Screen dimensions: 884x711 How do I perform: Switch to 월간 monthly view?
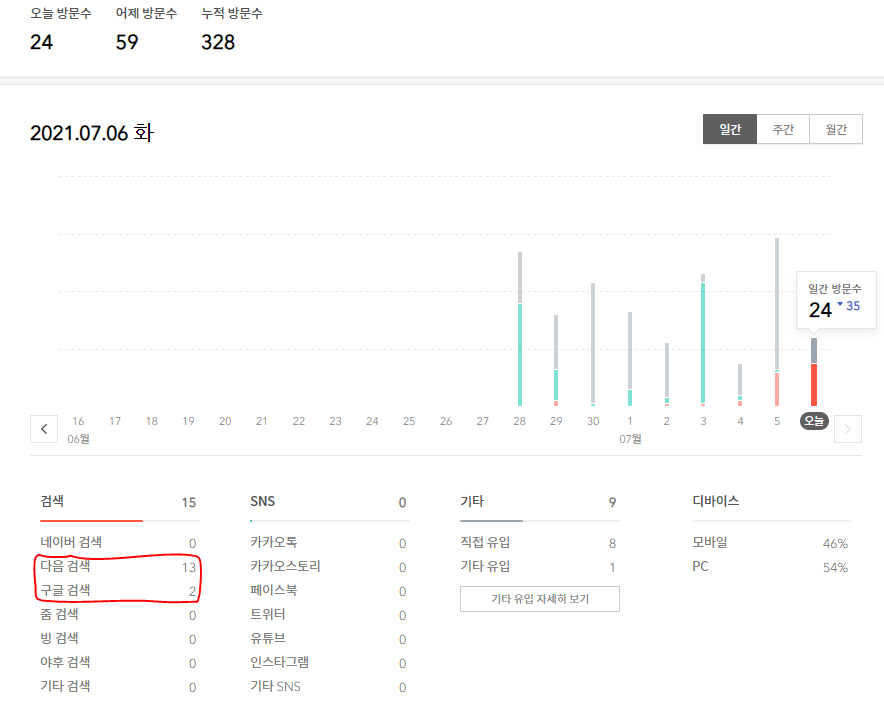(836, 129)
